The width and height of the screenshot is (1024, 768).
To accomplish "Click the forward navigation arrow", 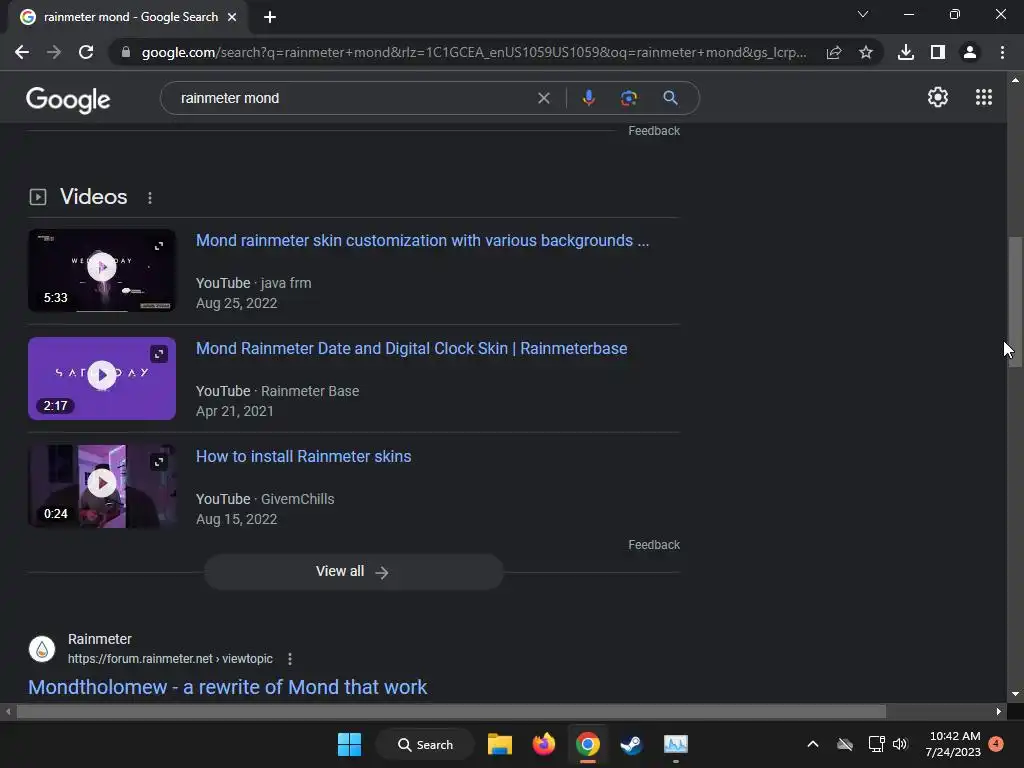I will click(54, 52).
